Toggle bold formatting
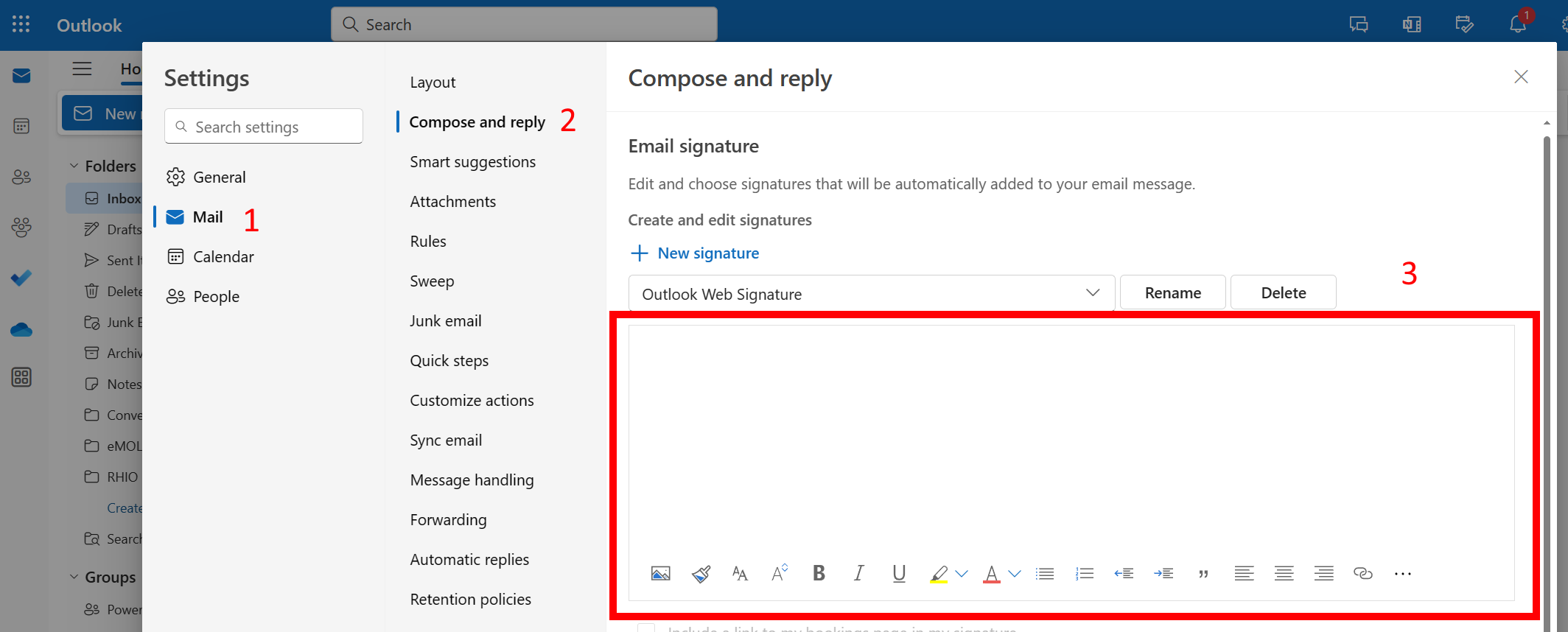1568x632 pixels. (x=819, y=574)
